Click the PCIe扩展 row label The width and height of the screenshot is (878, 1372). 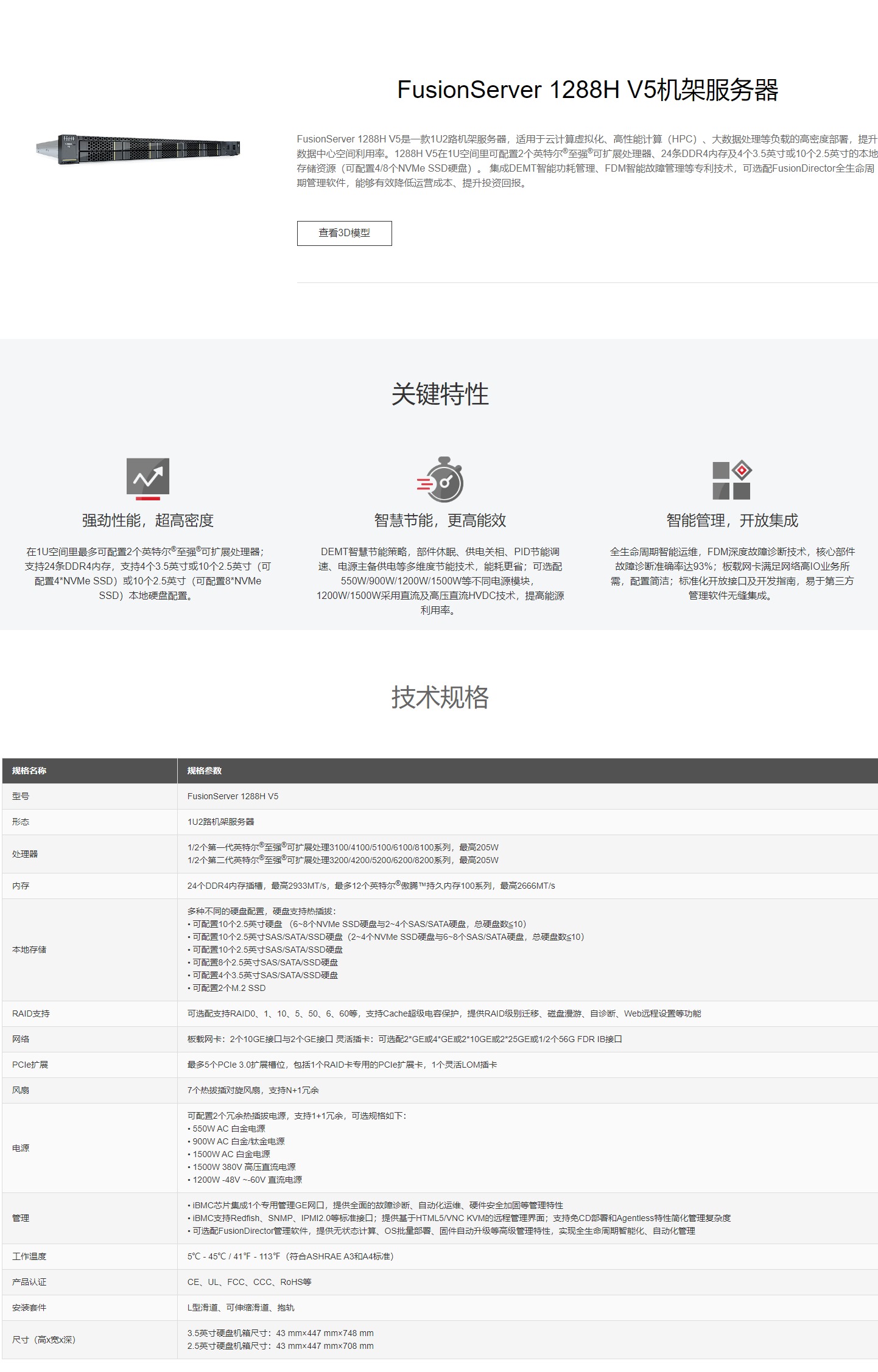click(30, 1065)
